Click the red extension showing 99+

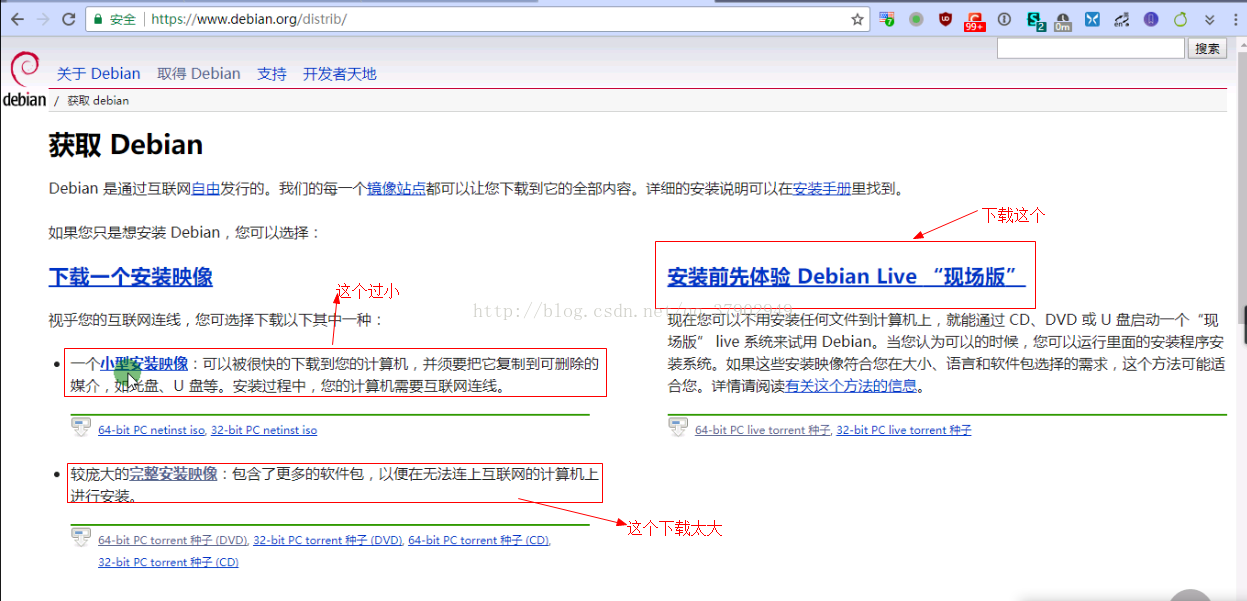point(974,20)
